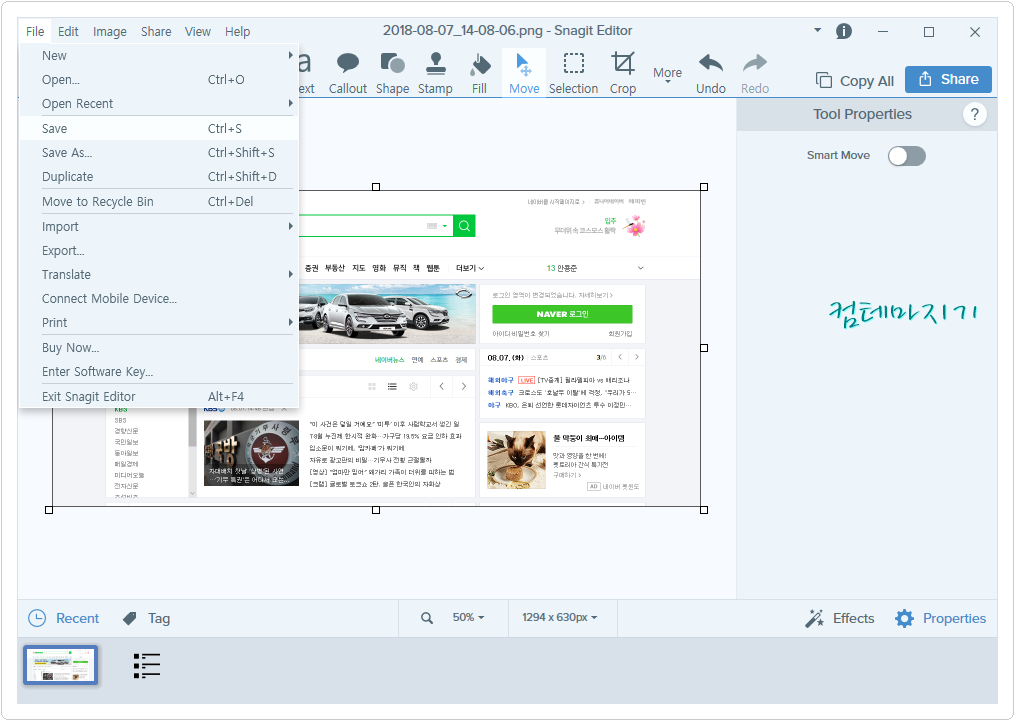Expand the Import submenu
This screenshot has height=721, width=1015.
tap(159, 227)
